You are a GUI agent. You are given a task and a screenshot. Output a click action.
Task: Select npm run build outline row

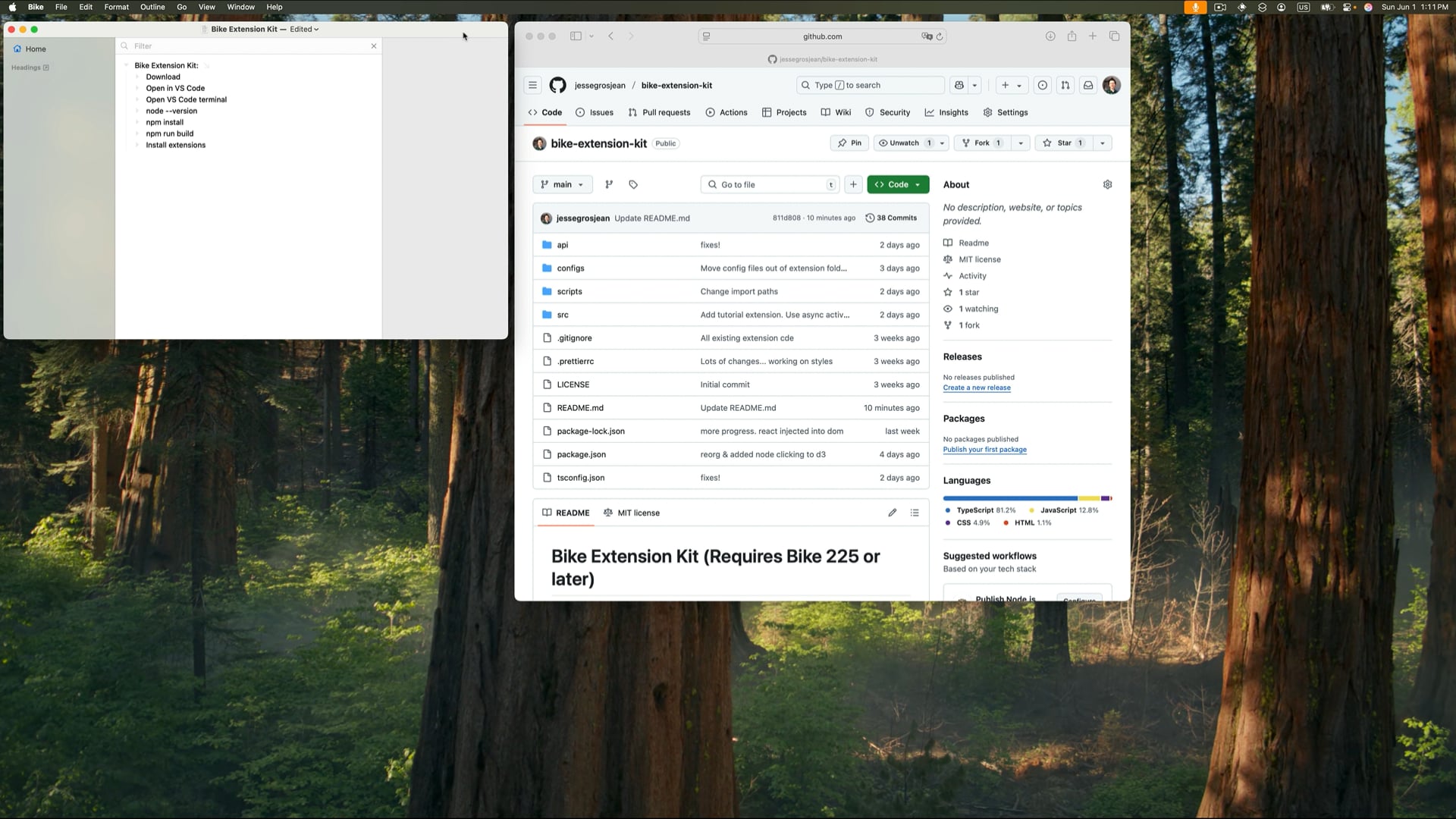click(170, 133)
